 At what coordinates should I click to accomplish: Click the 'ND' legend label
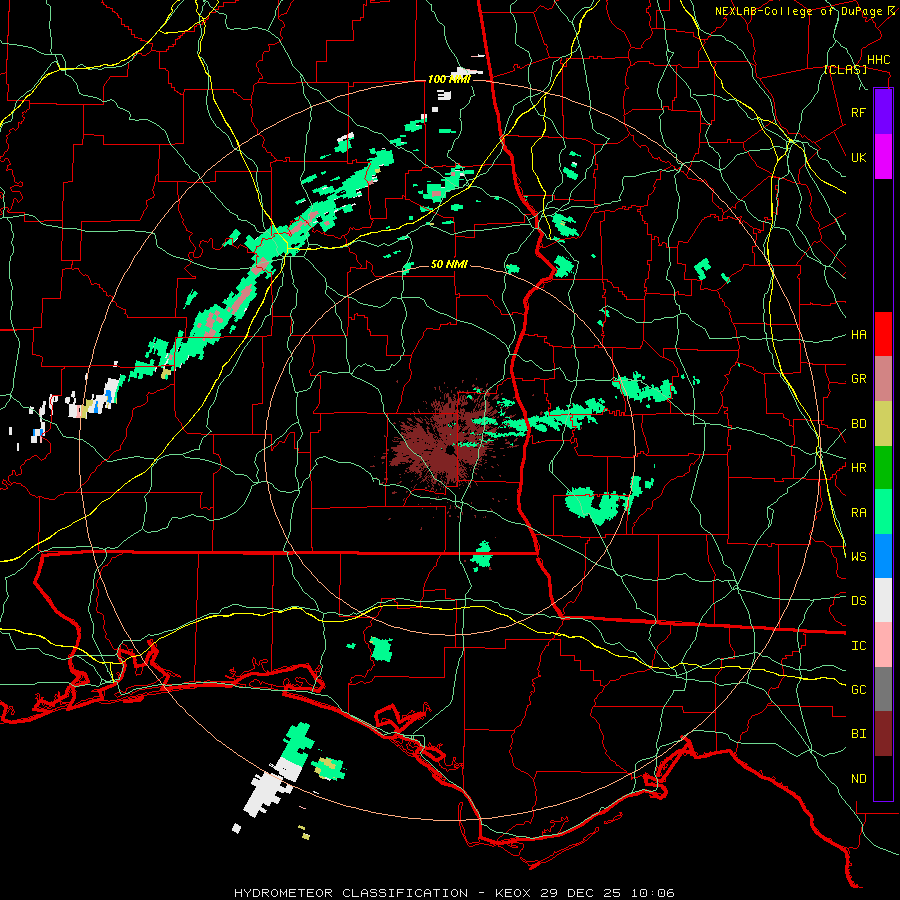859,779
